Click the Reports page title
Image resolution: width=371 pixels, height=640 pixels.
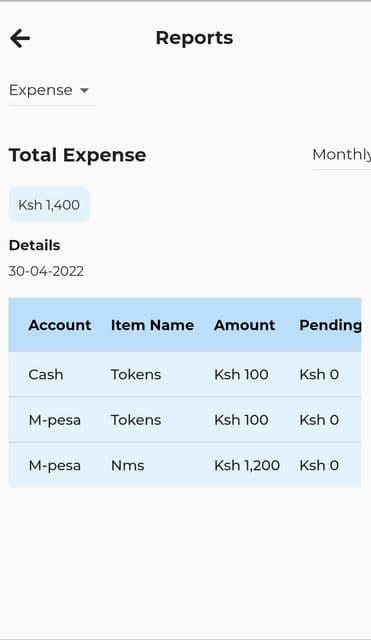click(194, 38)
